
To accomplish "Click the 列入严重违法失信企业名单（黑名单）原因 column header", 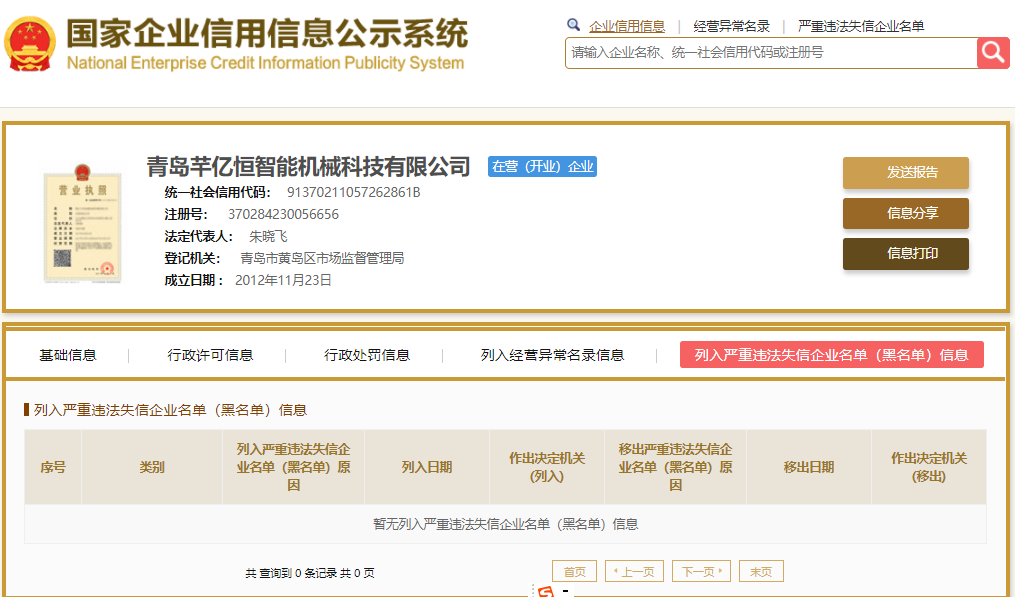I will click(293, 467).
